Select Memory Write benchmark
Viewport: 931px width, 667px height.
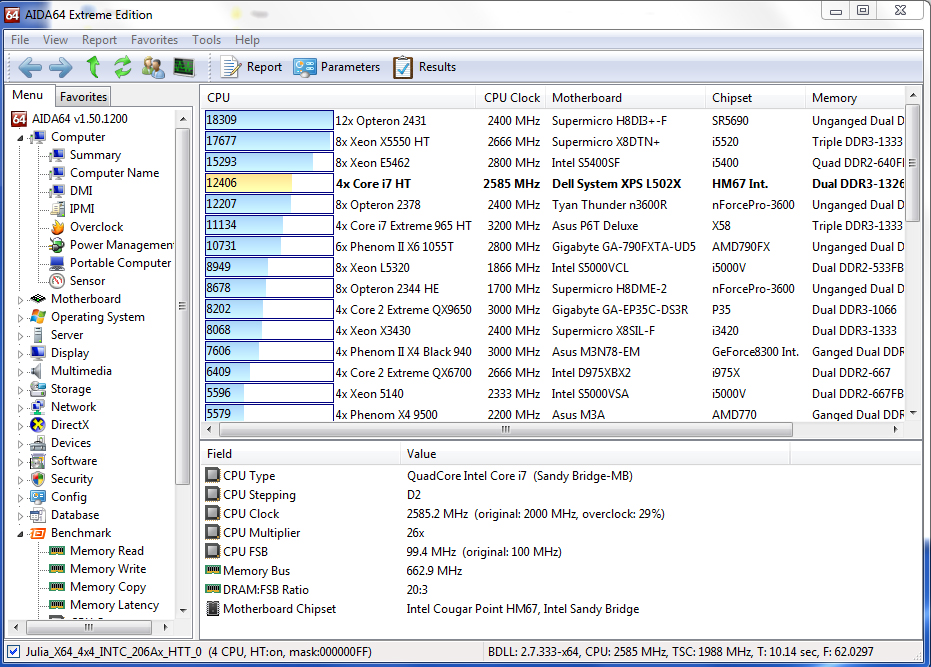pyautogui.click(x=98, y=568)
